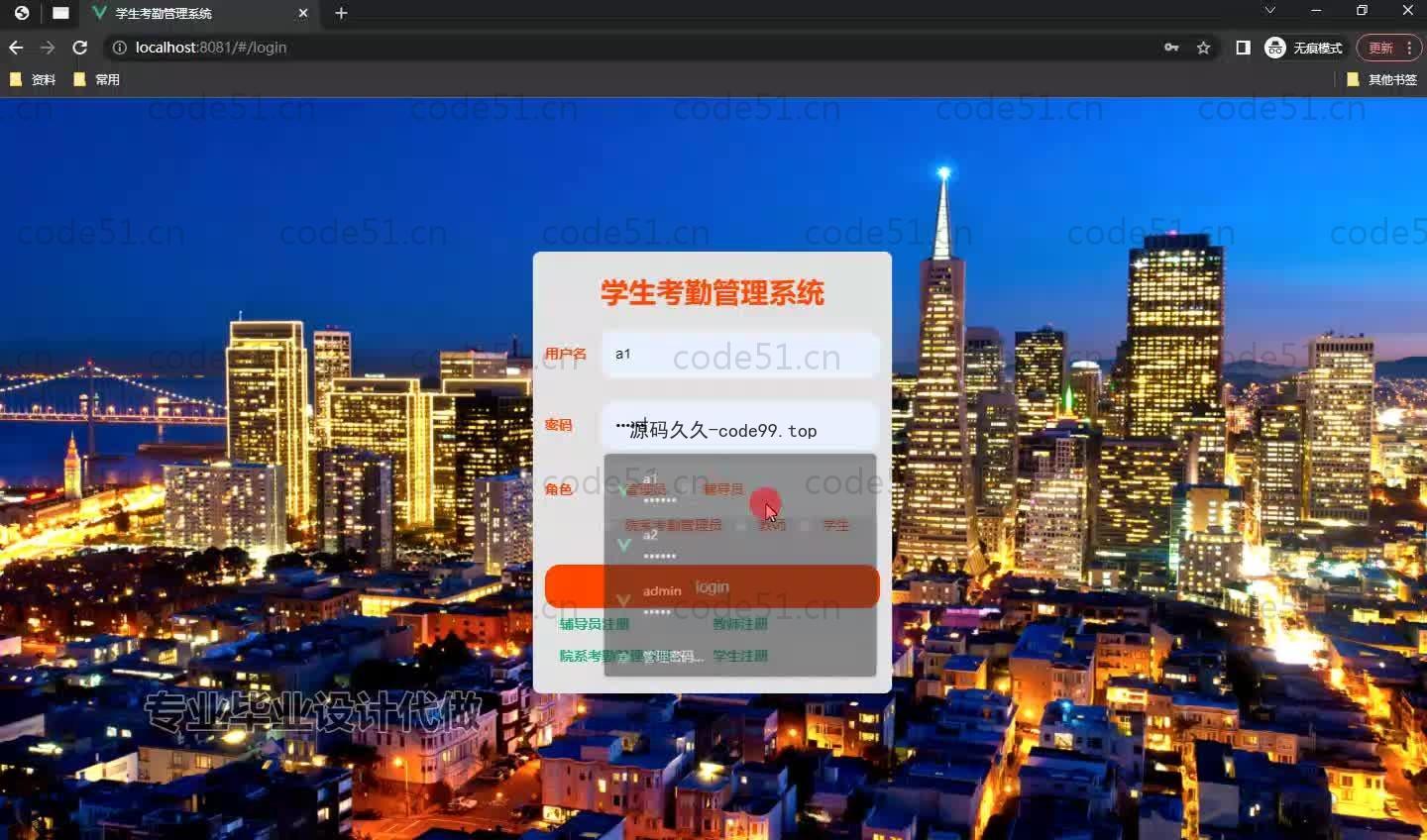Select the 辅导员 role radio button
Image resolution: width=1427 pixels, height=840 pixels.
pyautogui.click(x=715, y=489)
